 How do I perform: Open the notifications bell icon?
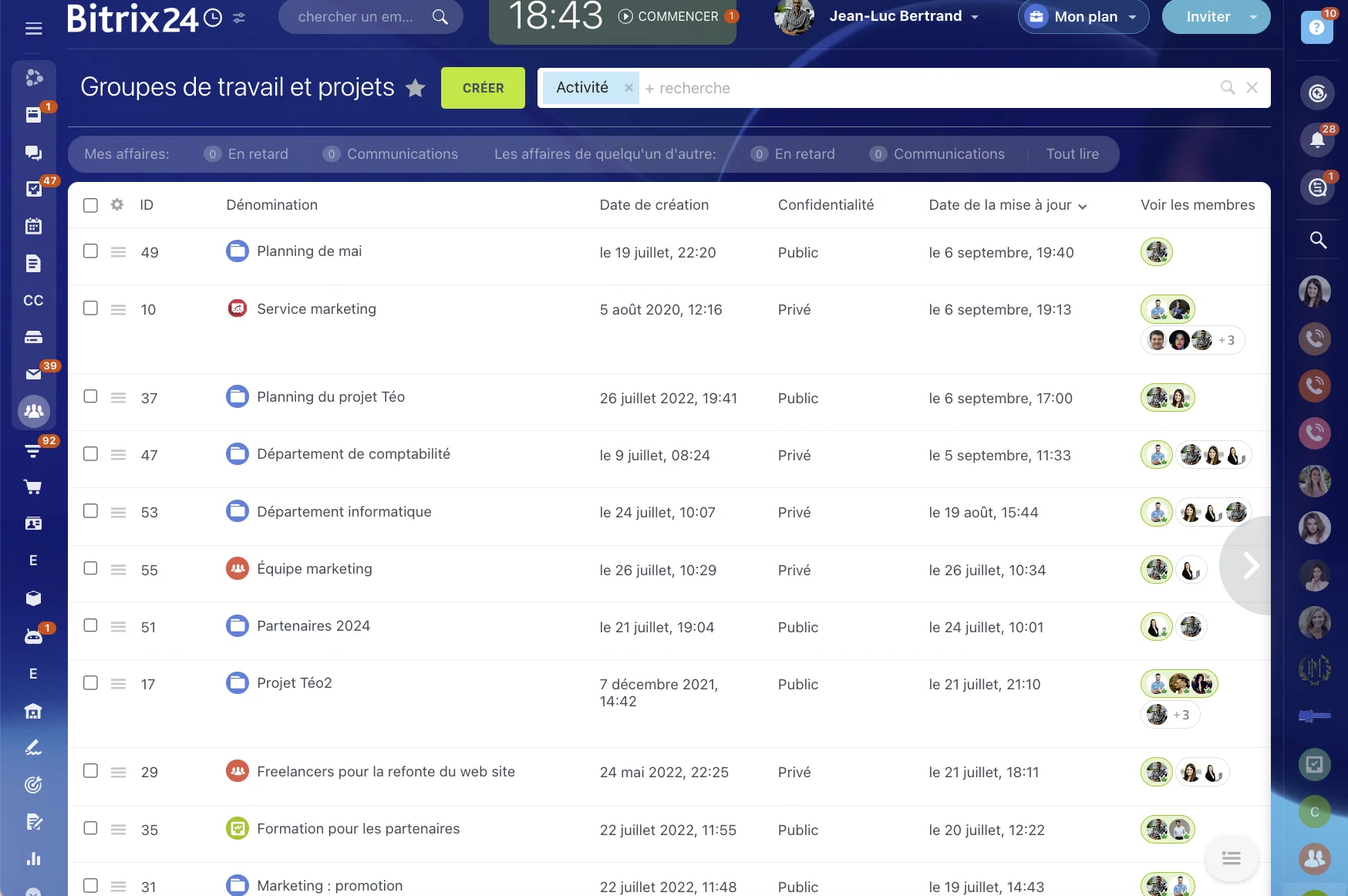click(1317, 140)
